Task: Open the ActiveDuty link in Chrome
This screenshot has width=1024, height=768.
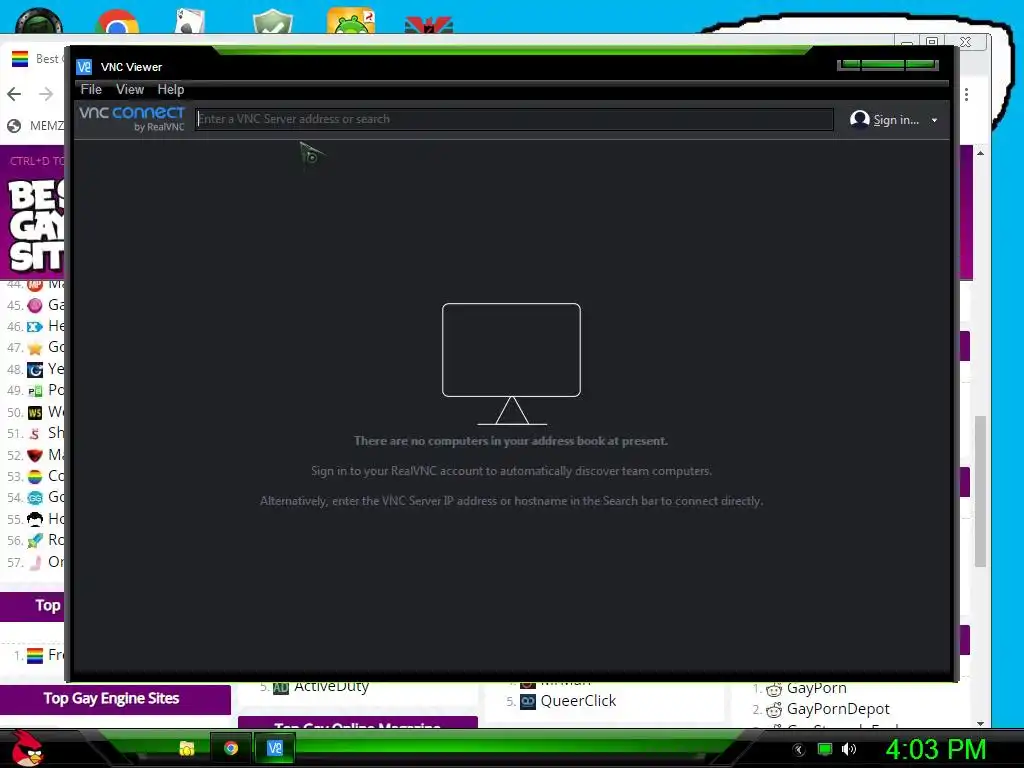Action: [331, 686]
